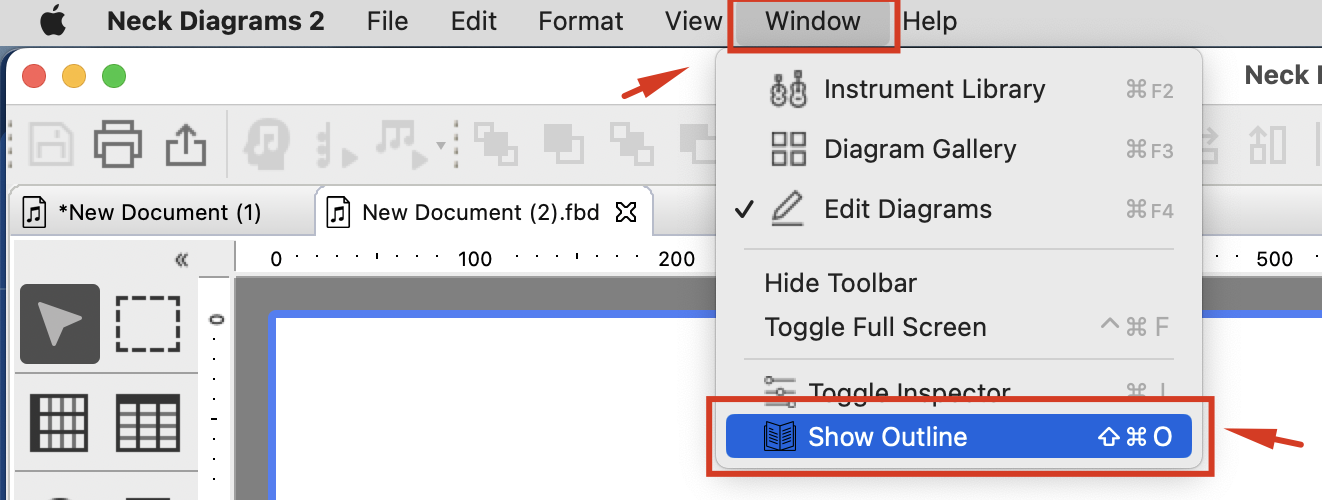
Task: Close the New Document (2).fbd tab
Action: click(626, 212)
